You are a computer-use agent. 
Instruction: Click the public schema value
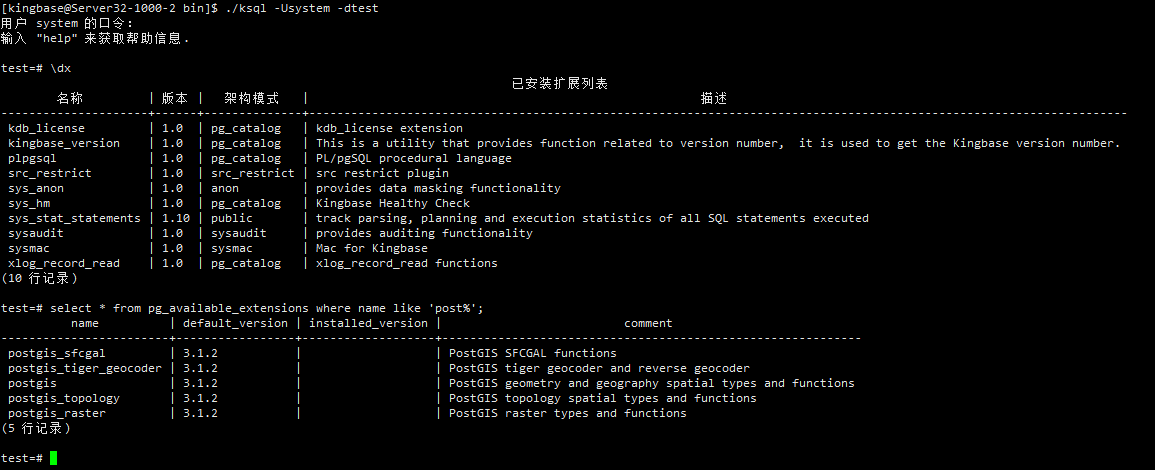click(232, 218)
